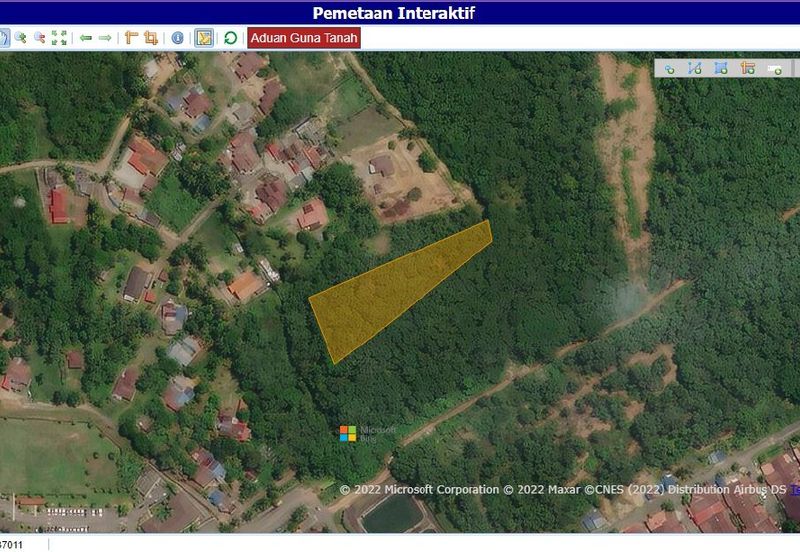Activate the draw line tool
This screenshot has width=800, height=552.
694,68
